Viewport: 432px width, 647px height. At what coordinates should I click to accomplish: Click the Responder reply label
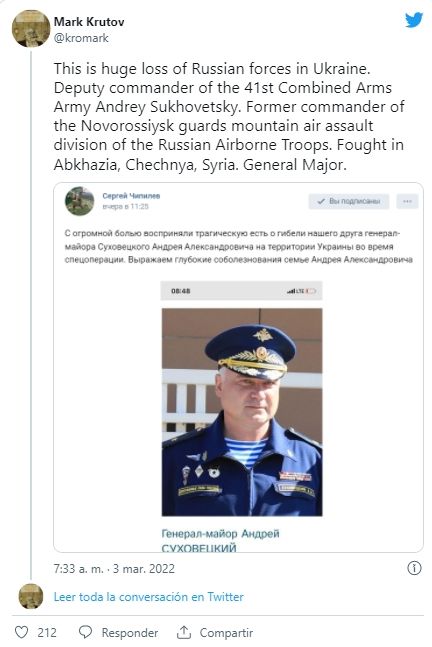pos(130,633)
